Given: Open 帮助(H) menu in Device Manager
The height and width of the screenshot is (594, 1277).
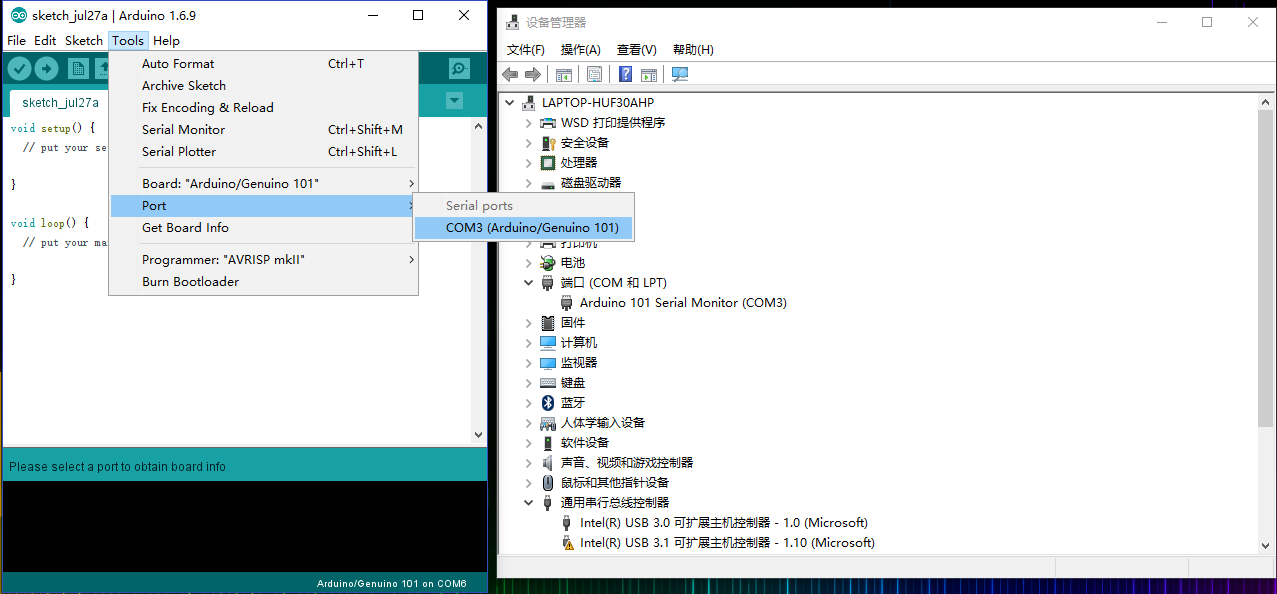Looking at the screenshot, I should (693, 49).
